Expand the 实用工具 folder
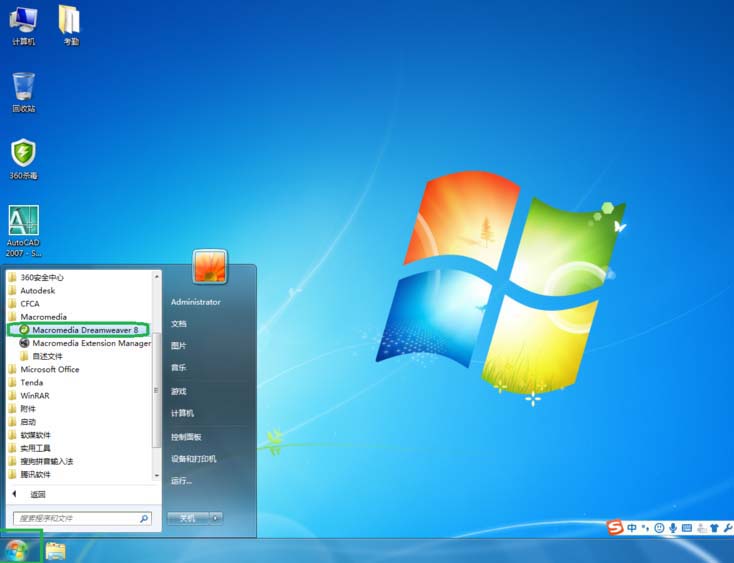The height and width of the screenshot is (563, 734). 29,448
